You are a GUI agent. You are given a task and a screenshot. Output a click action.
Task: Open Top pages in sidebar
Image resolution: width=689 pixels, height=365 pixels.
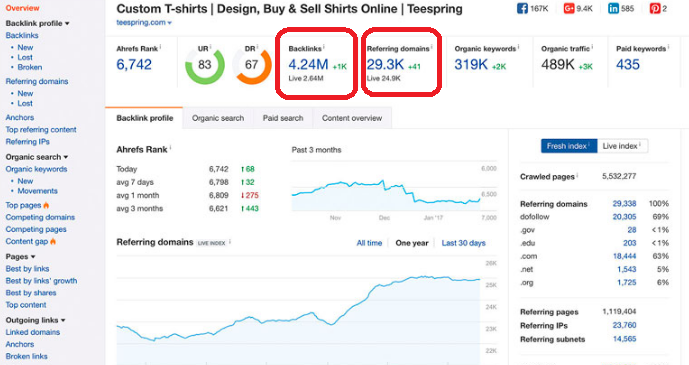coord(23,205)
